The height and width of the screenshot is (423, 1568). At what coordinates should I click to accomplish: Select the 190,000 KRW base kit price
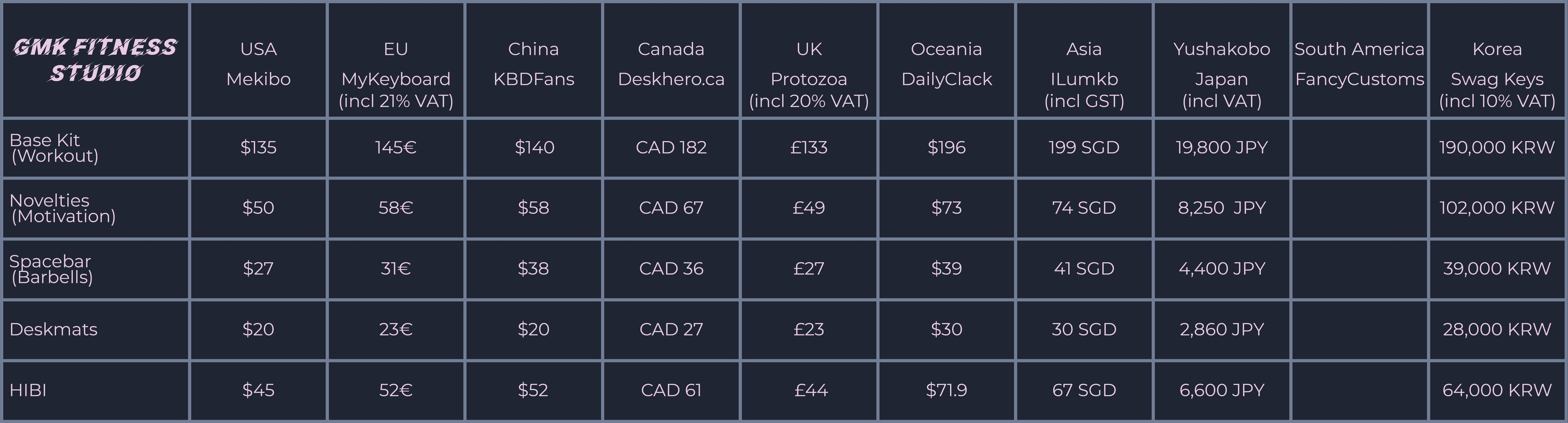pos(1497,147)
